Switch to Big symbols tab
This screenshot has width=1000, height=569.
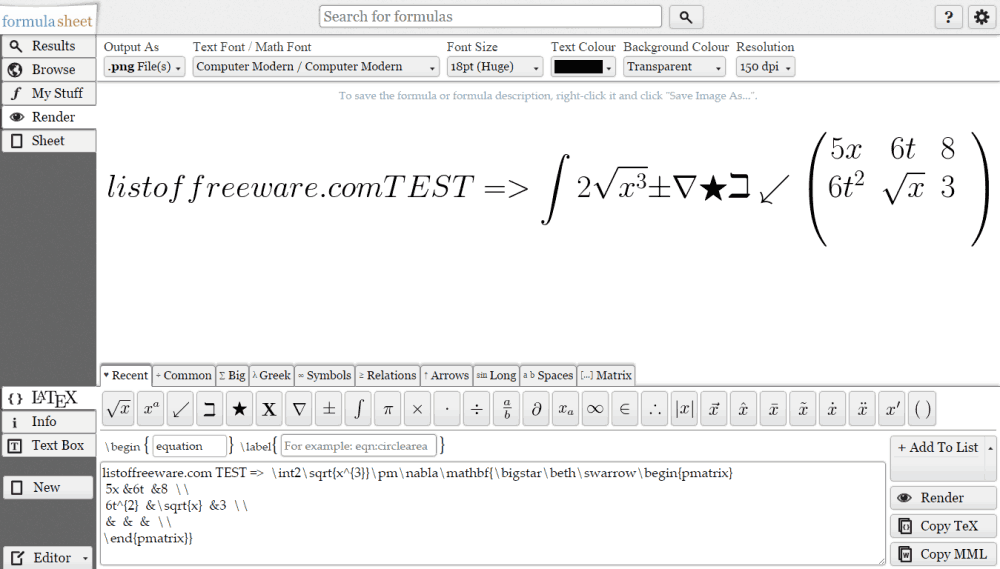[x=232, y=376]
